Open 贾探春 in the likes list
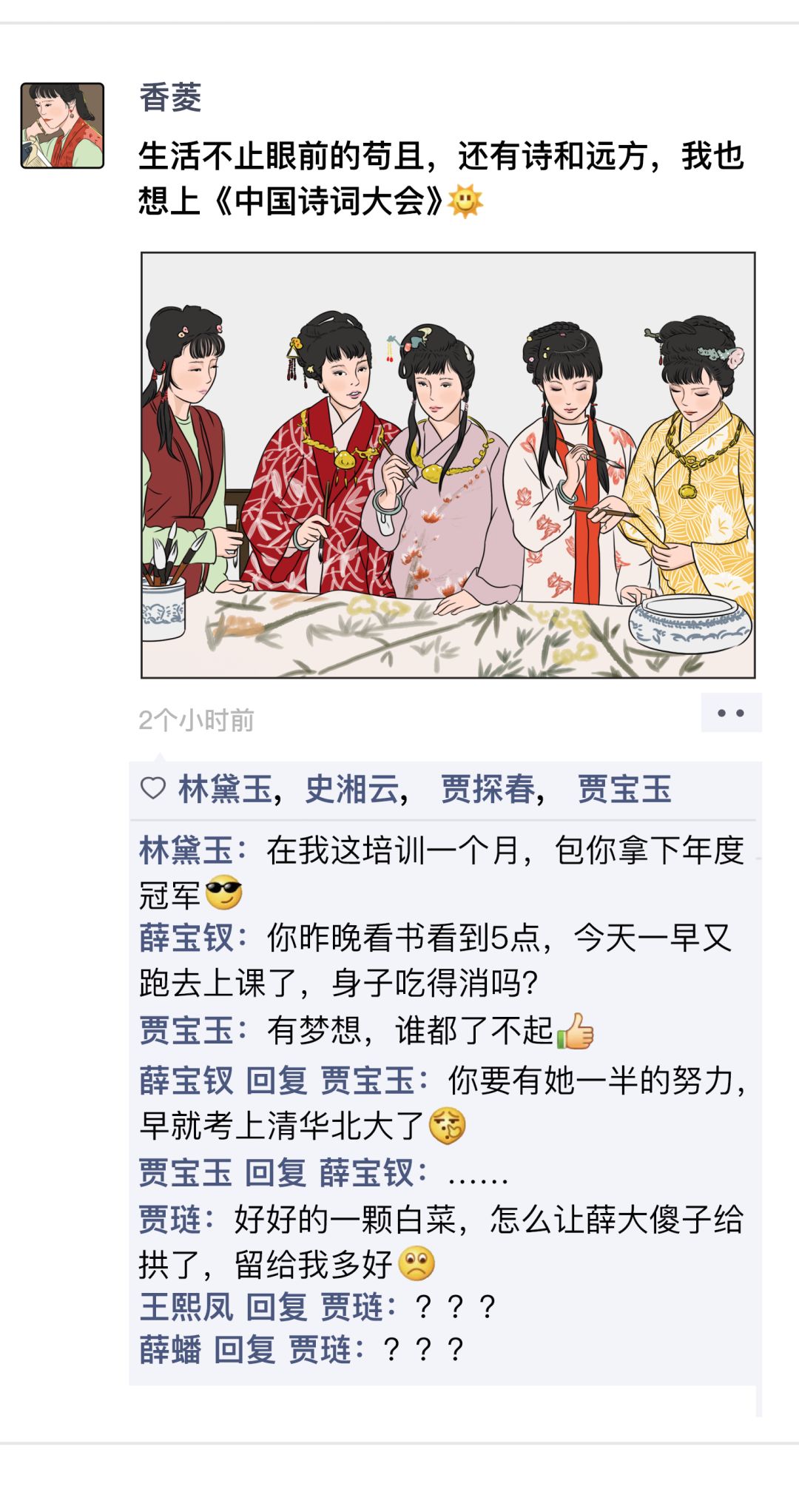The image size is (799, 1512). [x=488, y=789]
